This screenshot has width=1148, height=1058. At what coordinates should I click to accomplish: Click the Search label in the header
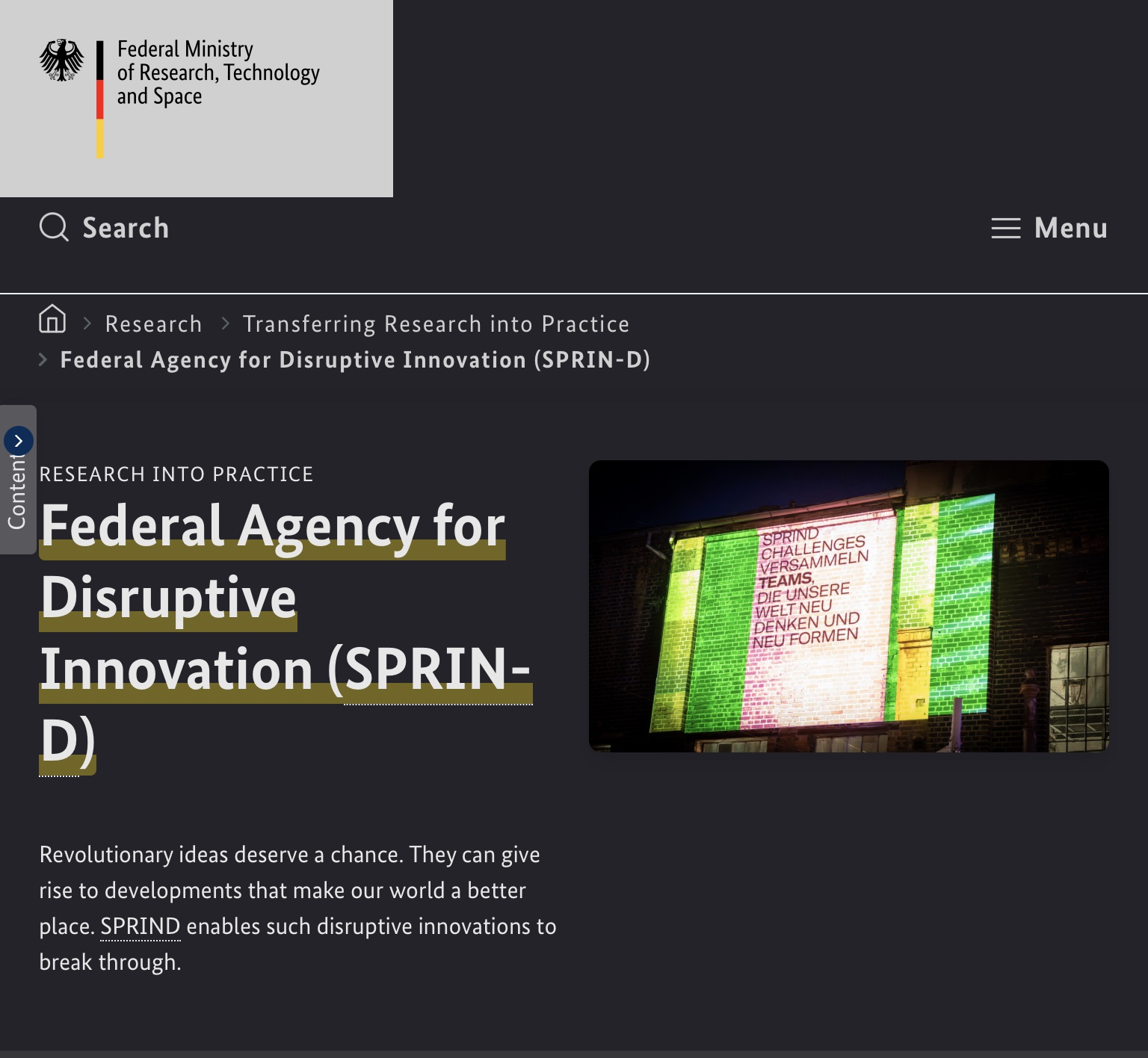tap(126, 228)
